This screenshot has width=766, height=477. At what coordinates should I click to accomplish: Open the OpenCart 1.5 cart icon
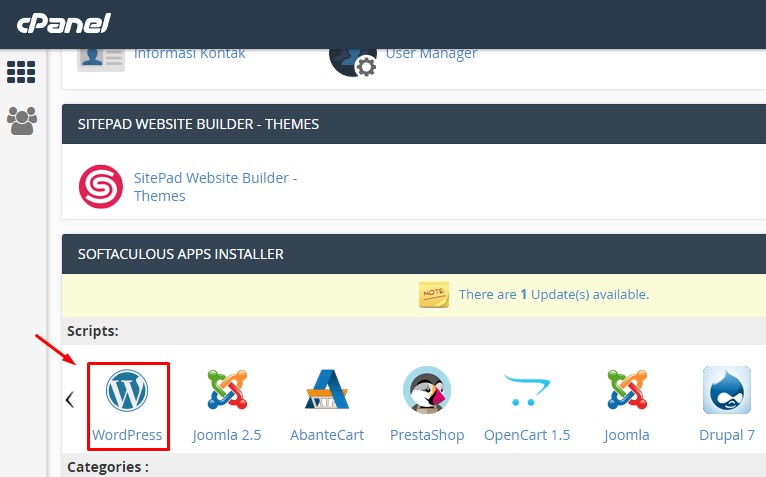526,390
